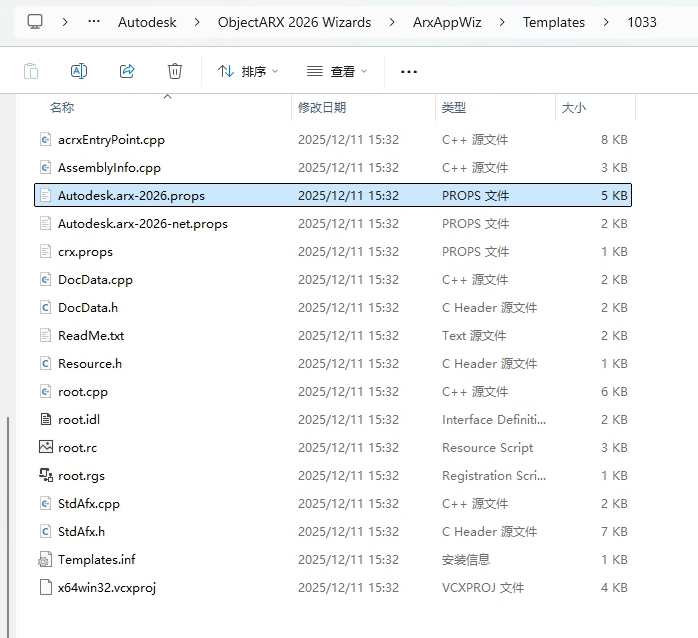
Task: Click the Paste icon in toolbar
Action: coord(31,71)
